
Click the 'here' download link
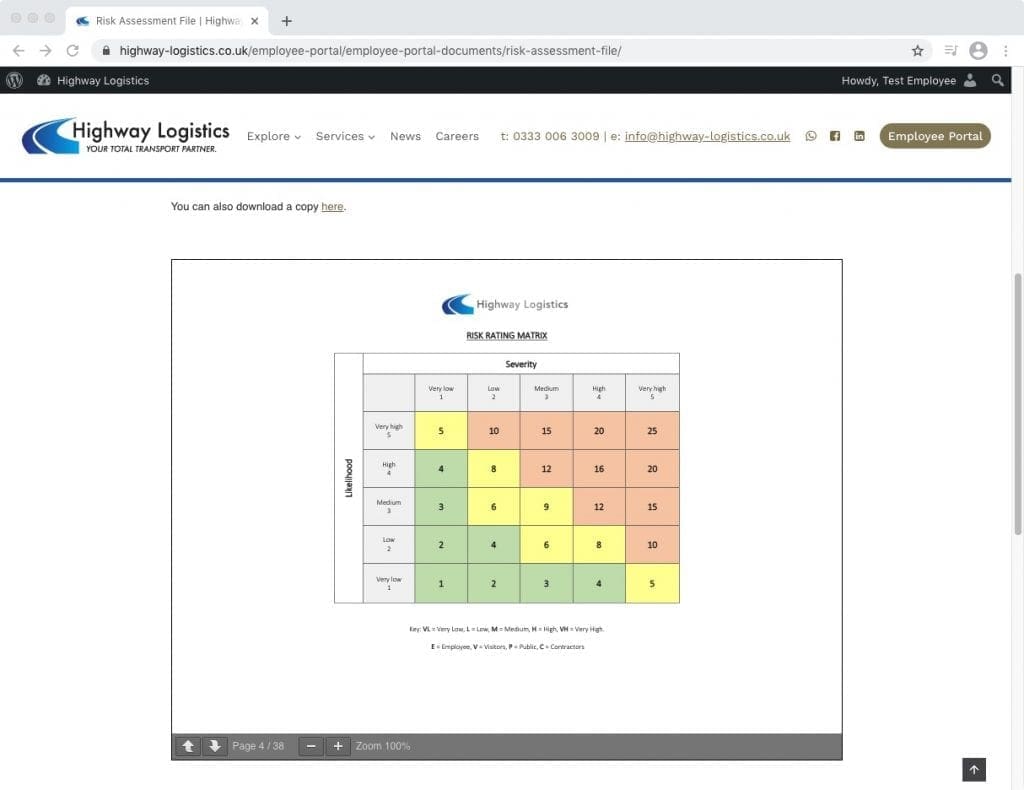(x=332, y=207)
